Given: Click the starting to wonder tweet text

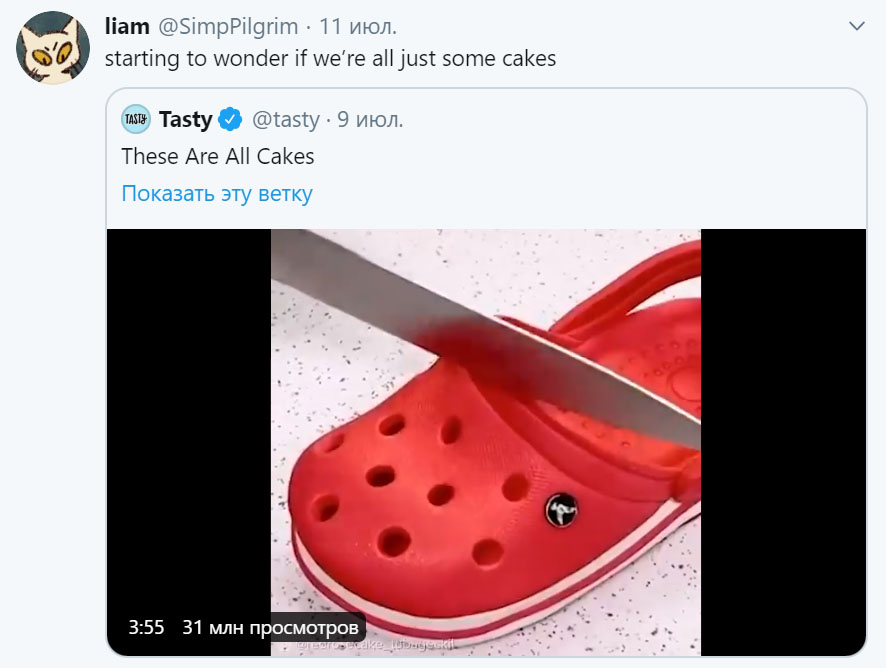Looking at the screenshot, I should [331, 59].
